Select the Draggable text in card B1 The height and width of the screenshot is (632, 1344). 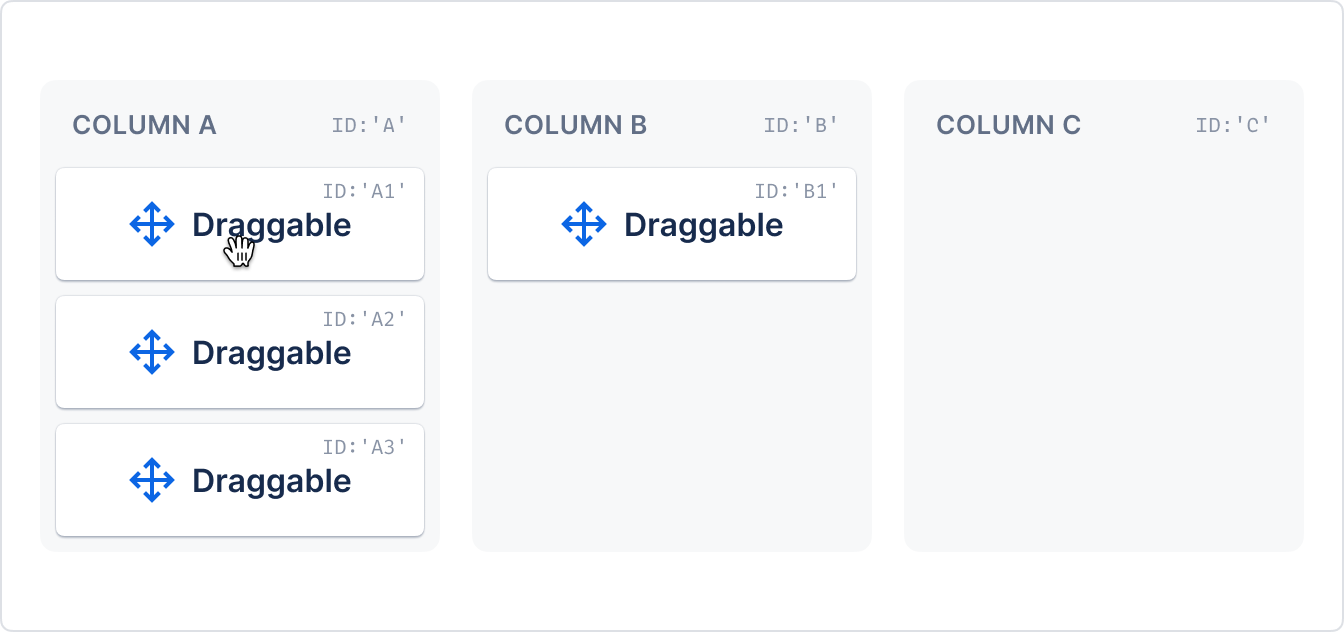tap(704, 225)
